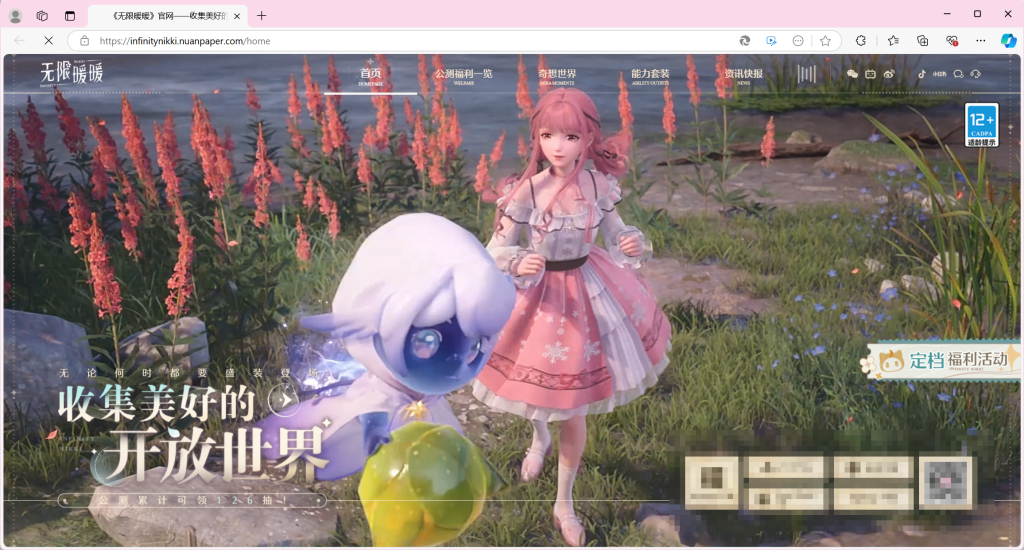Close the 《无限暖暖》官网 tab
The image size is (1024, 550).
237,16
